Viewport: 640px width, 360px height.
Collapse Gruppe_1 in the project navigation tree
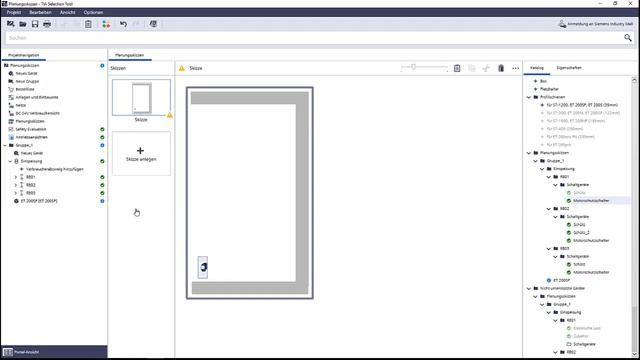coord(5,145)
